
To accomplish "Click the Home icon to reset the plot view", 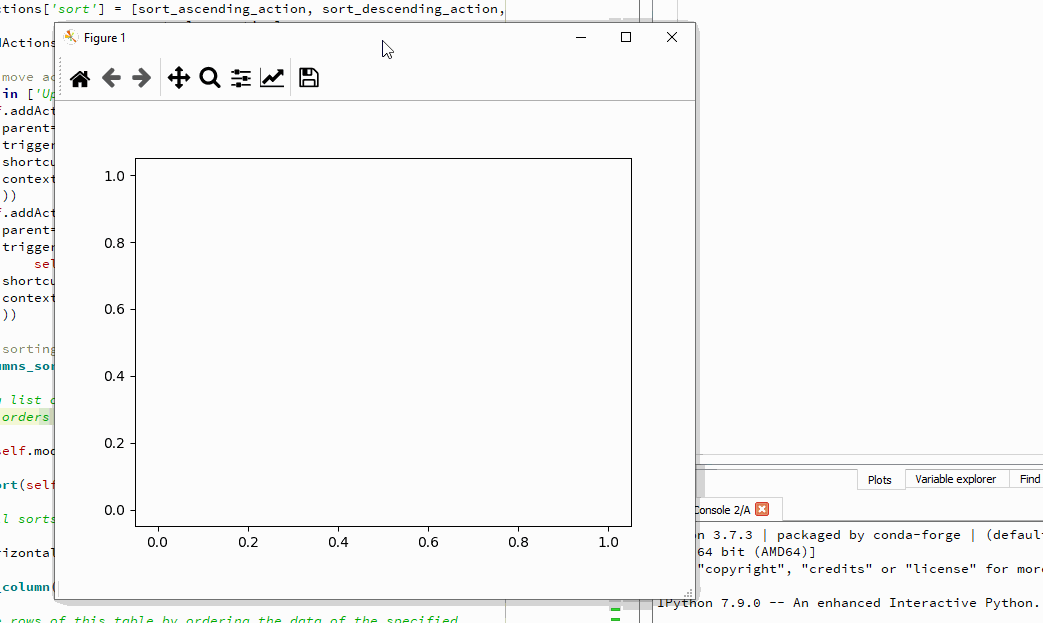I will (x=80, y=77).
